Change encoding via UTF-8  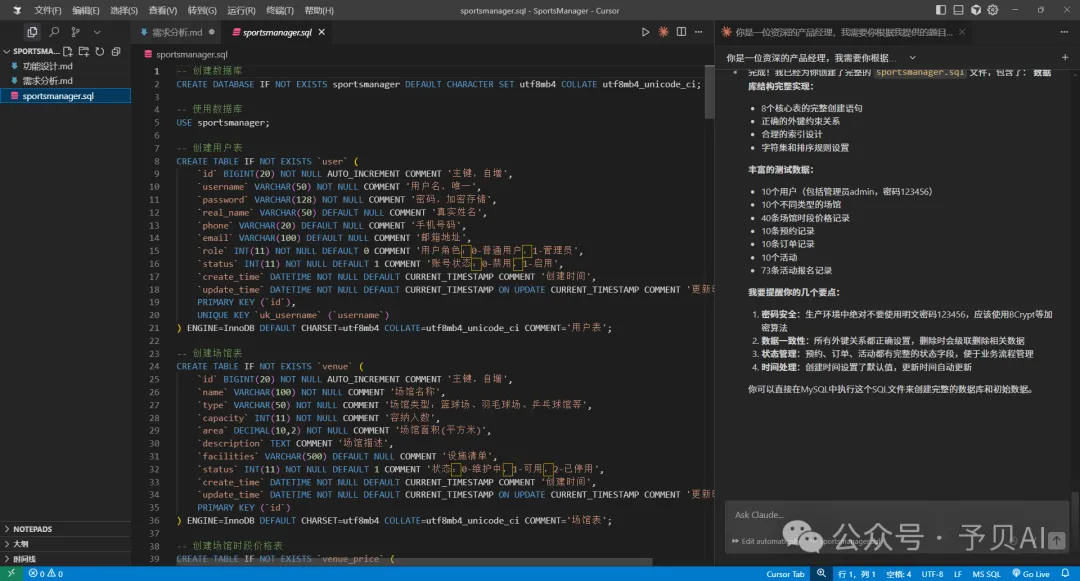932,574
